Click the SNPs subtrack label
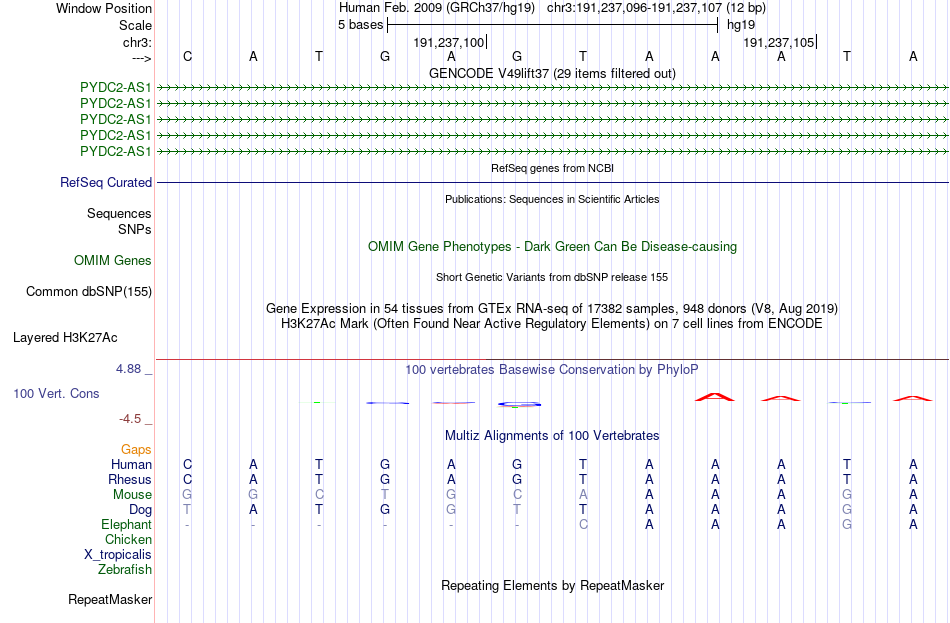This screenshot has height=623, width=950. pos(135,229)
